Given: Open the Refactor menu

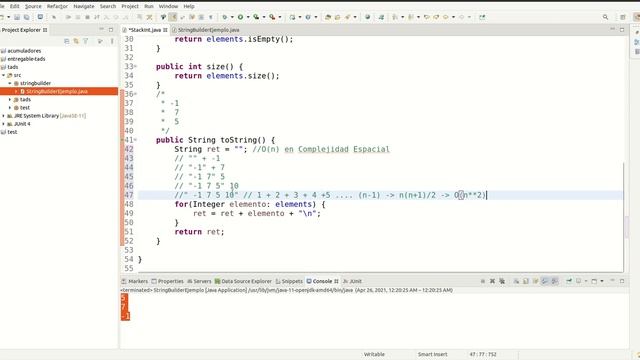Looking at the screenshot, I should 57,6.
